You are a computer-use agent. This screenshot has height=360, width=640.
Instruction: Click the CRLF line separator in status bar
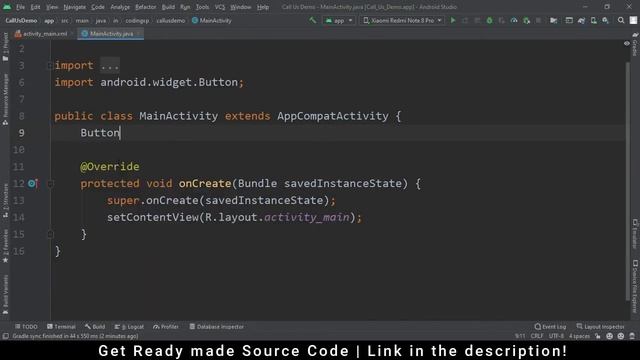(537, 336)
